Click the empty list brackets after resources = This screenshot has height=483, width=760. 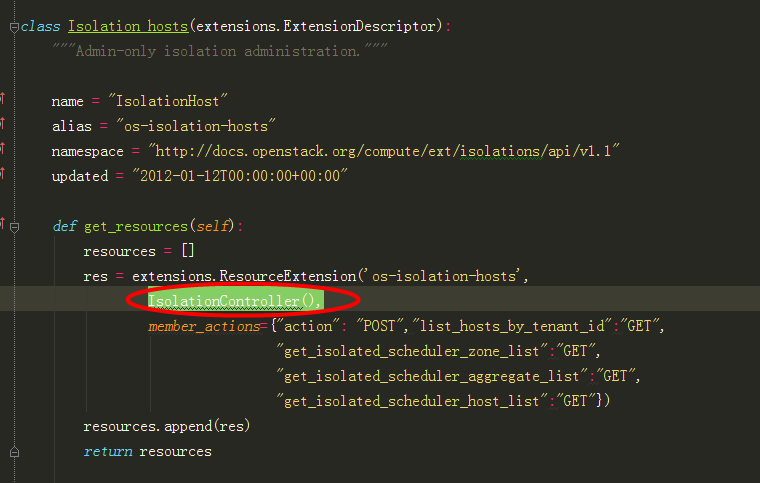(188, 251)
